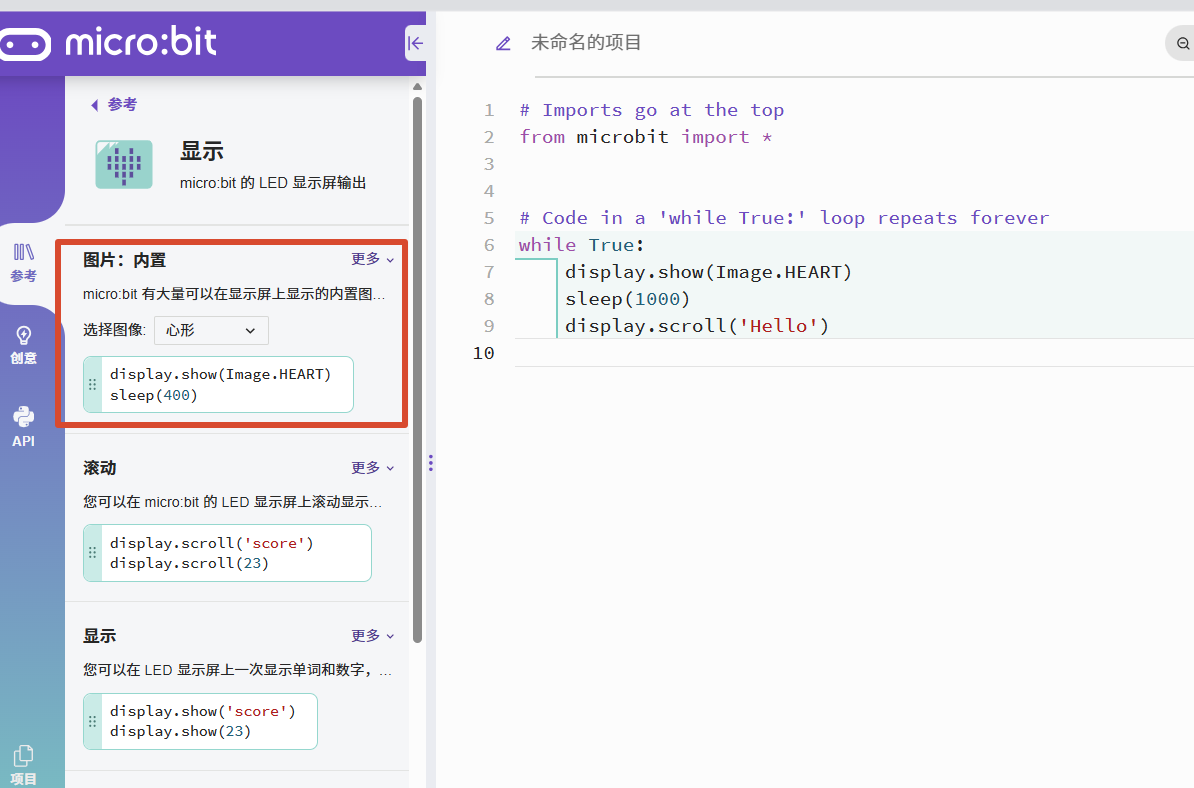Image resolution: width=1194 pixels, height=788 pixels.
Task: Click the 您可以在 micro:bit 的 LED scrolling description
Action: pos(232,502)
